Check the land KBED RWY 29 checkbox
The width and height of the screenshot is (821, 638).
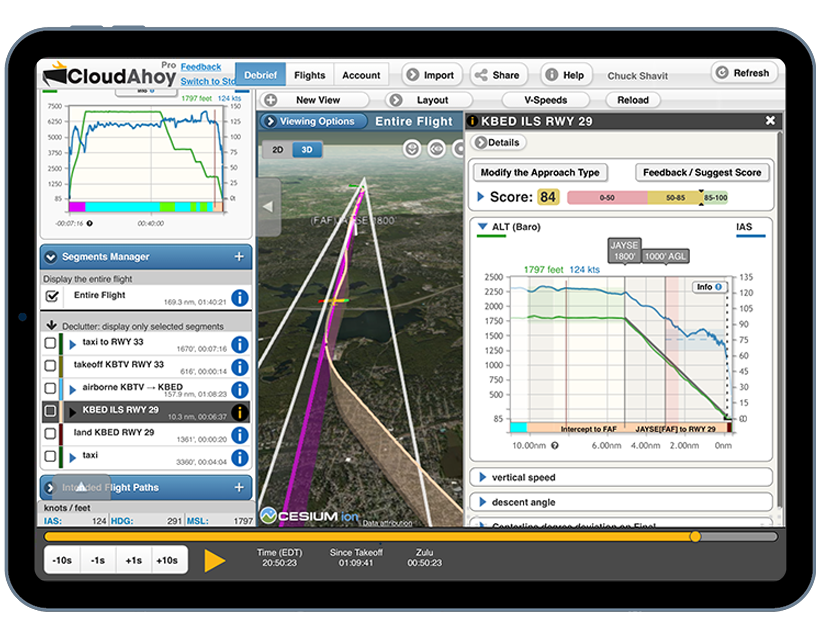(x=50, y=434)
